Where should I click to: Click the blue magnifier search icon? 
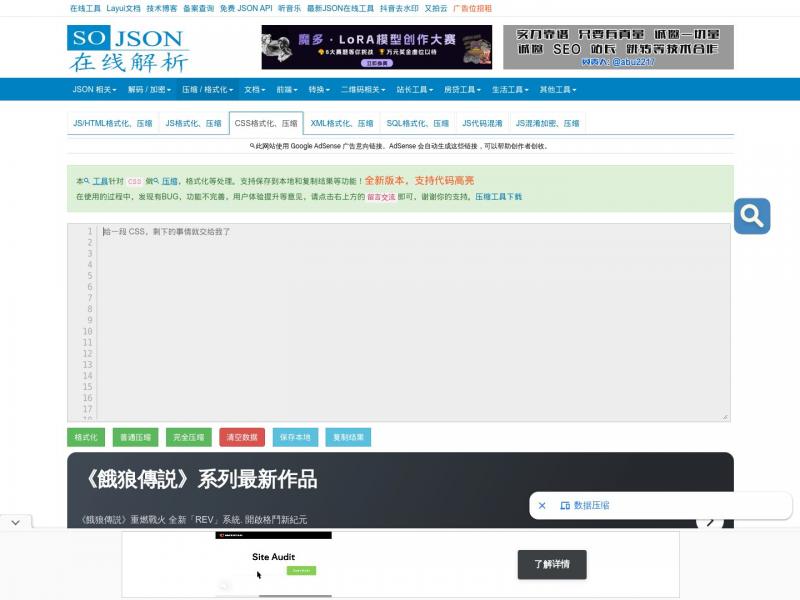tap(751, 216)
